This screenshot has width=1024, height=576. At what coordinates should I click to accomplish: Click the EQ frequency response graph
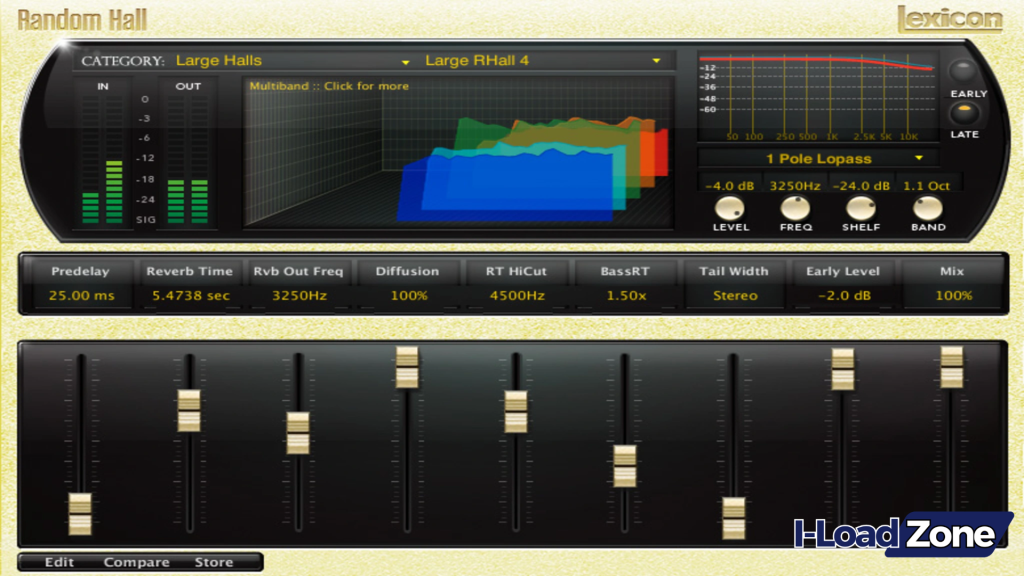pos(818,97)
